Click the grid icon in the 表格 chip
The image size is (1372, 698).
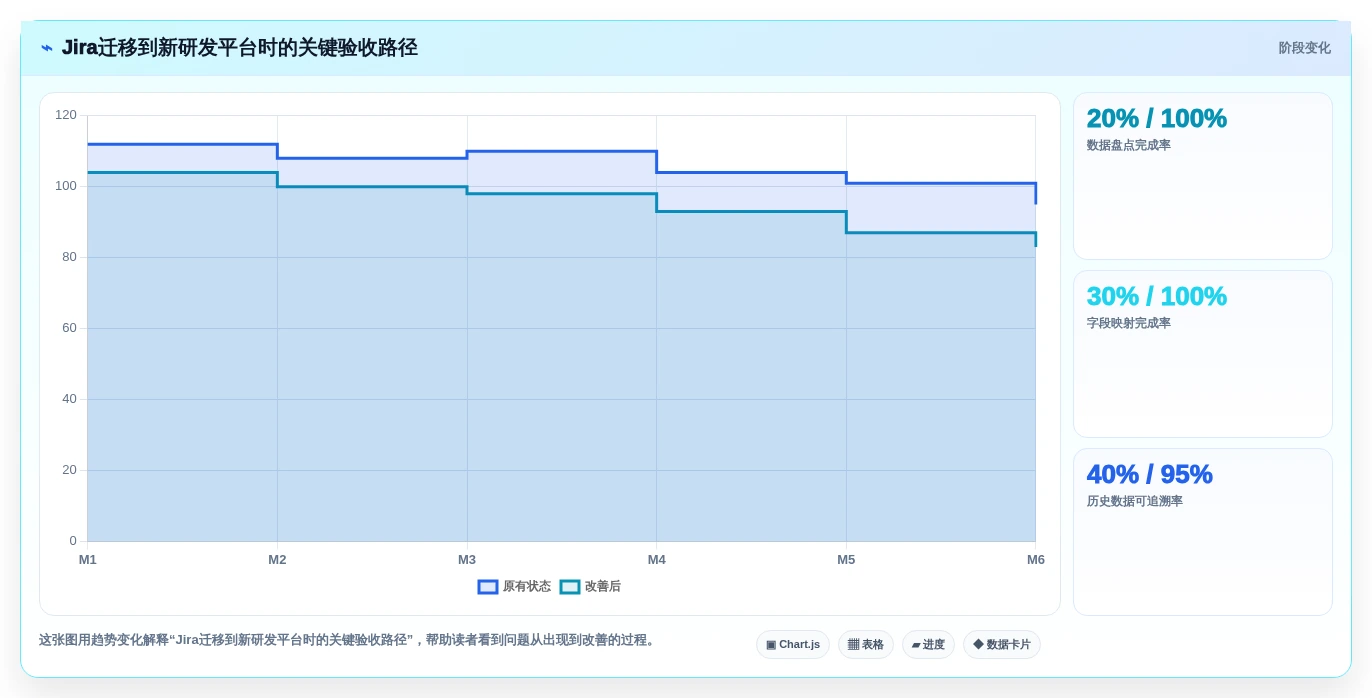point(853,645)
